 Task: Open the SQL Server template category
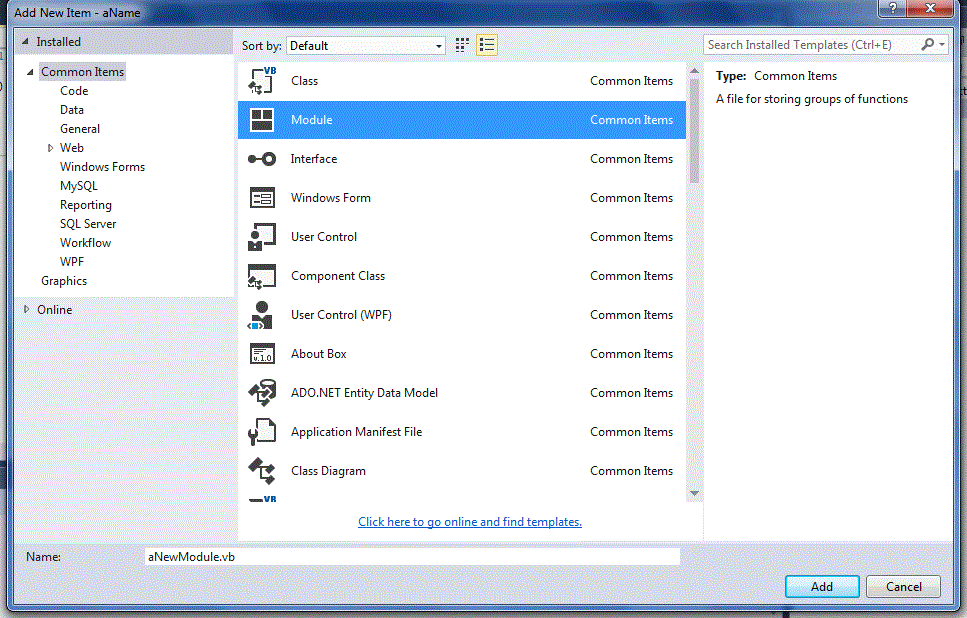[87, 223]
